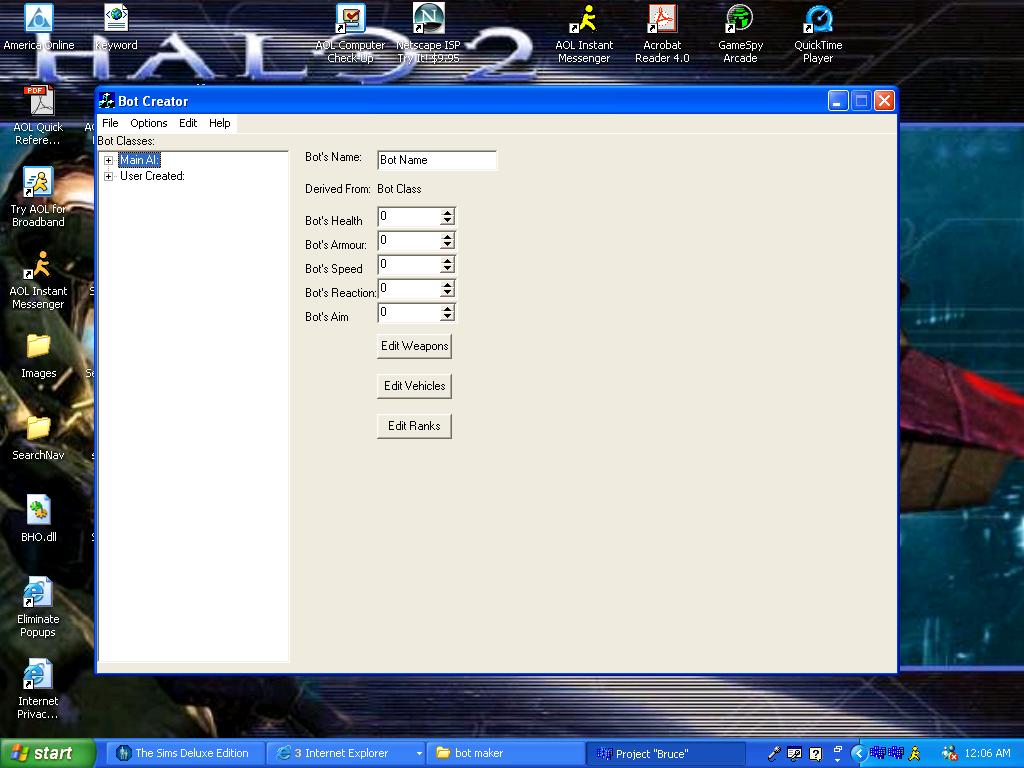Image resolution: width=1024 pixels, height=768 pixels.
Task: Click the AIM running man tray icon
Action: (914, 754)
